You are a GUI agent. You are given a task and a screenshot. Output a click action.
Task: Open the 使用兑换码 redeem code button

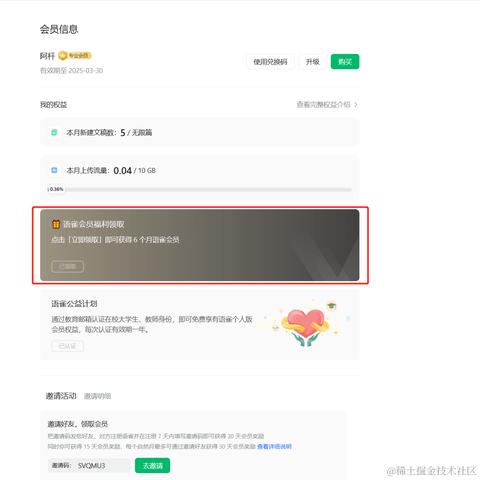[x=270, y=62]
